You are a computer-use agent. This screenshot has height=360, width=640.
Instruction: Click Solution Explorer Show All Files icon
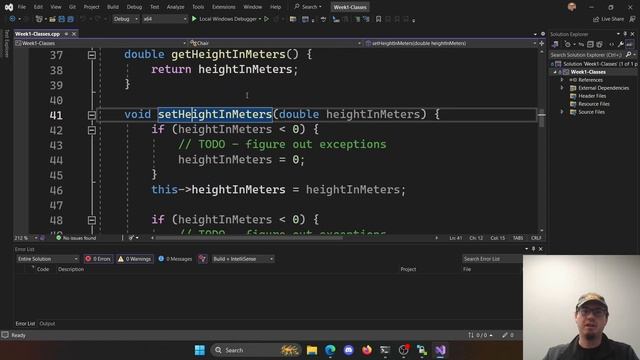(x=599, y=44)
